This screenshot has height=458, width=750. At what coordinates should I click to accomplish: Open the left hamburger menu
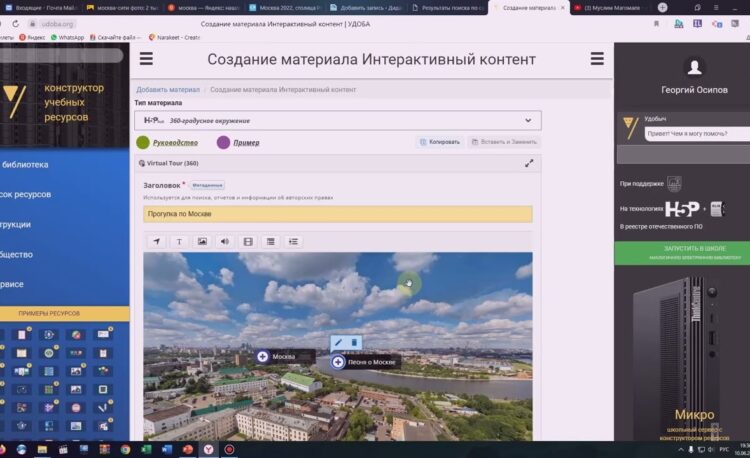[147, 59]
